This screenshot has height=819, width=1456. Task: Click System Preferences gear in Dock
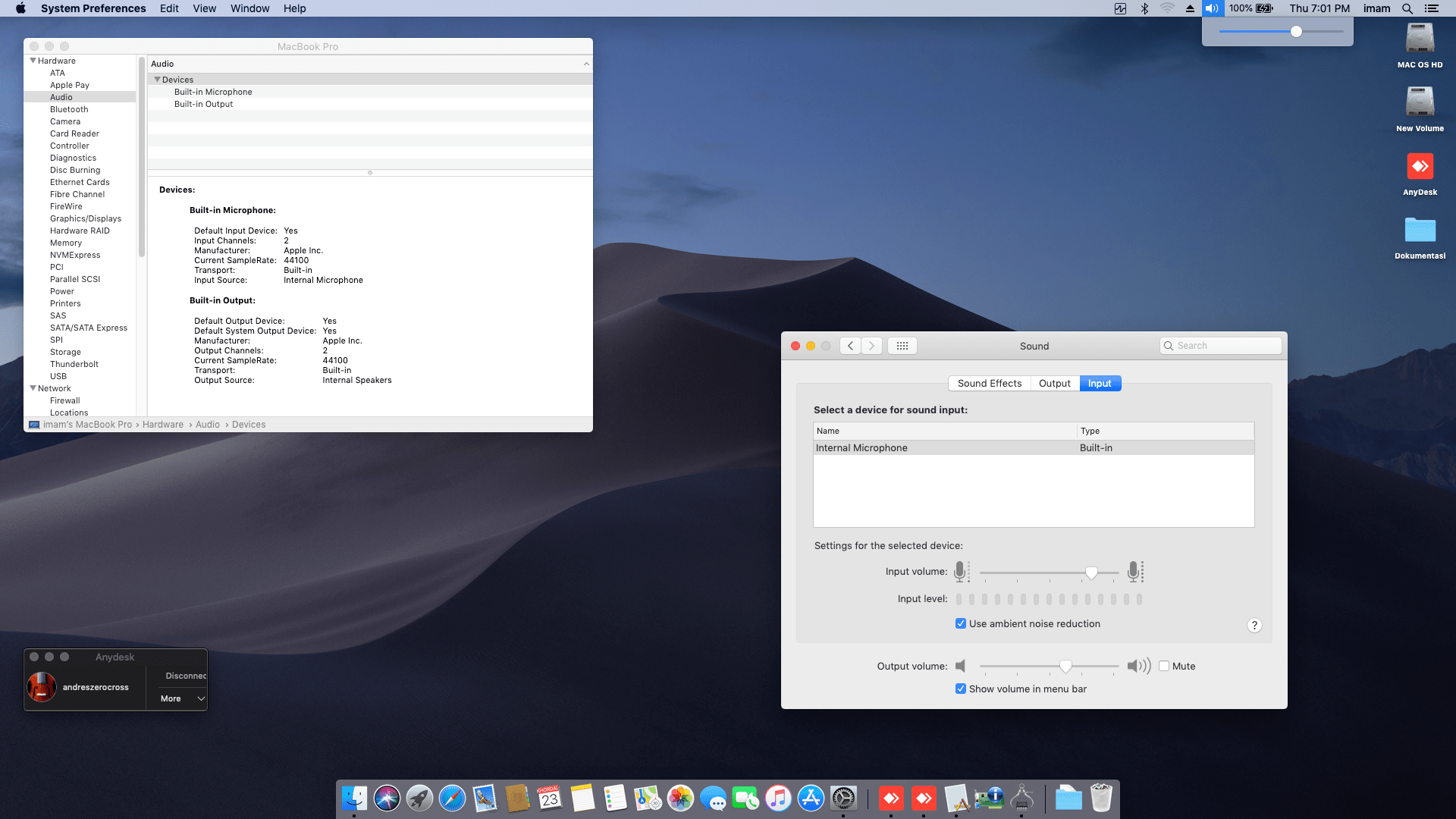point(843,798)
